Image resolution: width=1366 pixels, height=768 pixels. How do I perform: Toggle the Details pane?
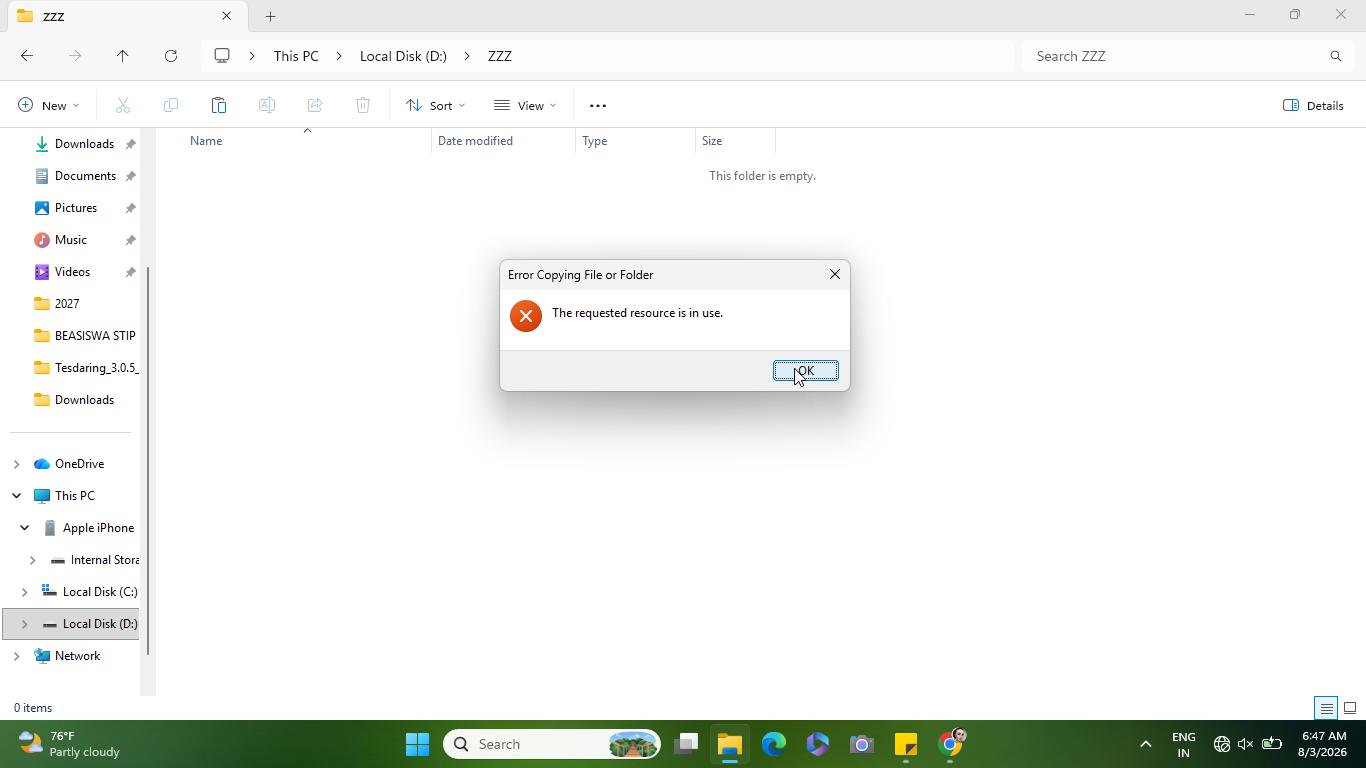click(1313, 105)
